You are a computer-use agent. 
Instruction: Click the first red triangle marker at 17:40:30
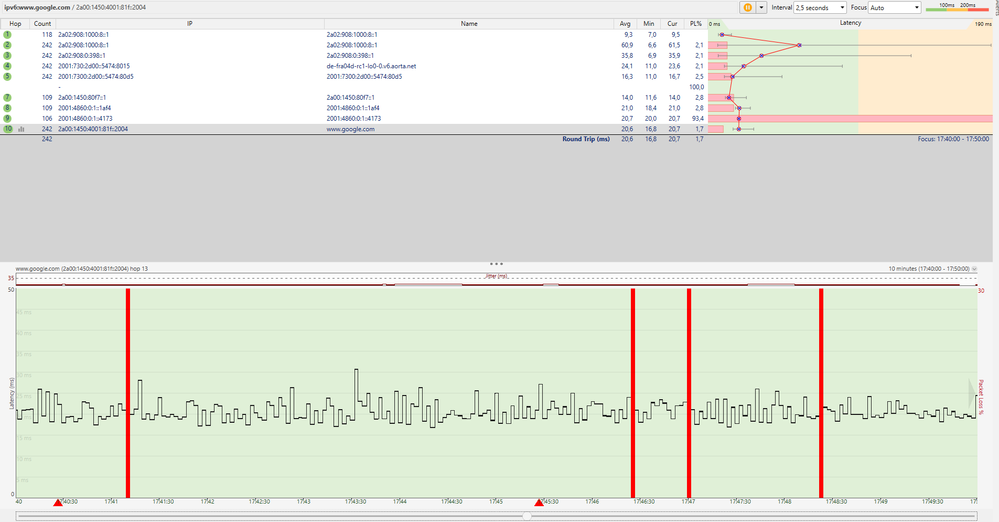[57, 502]
